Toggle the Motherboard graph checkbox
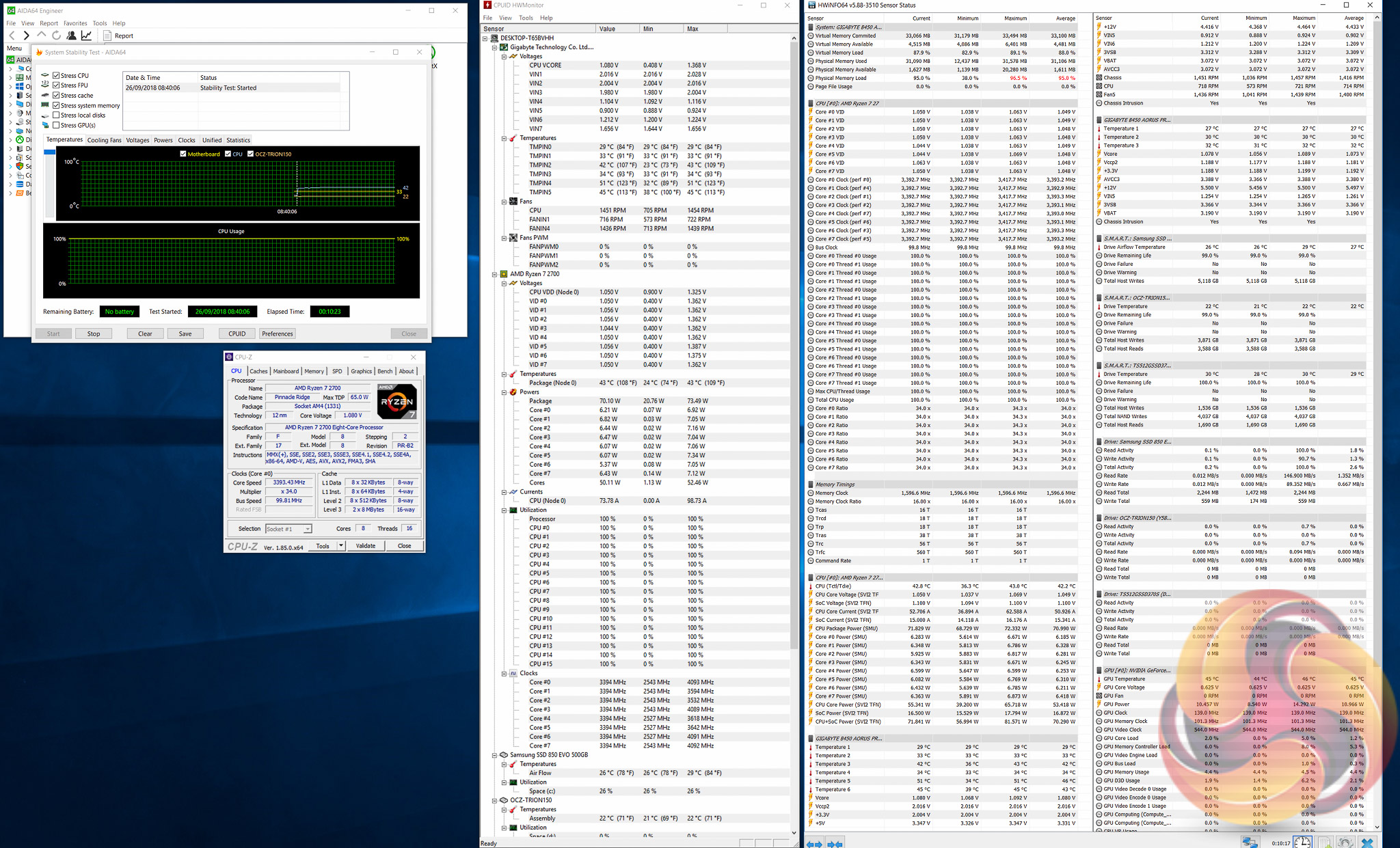This screenshot has width=1400, height=848. (183, 154)
